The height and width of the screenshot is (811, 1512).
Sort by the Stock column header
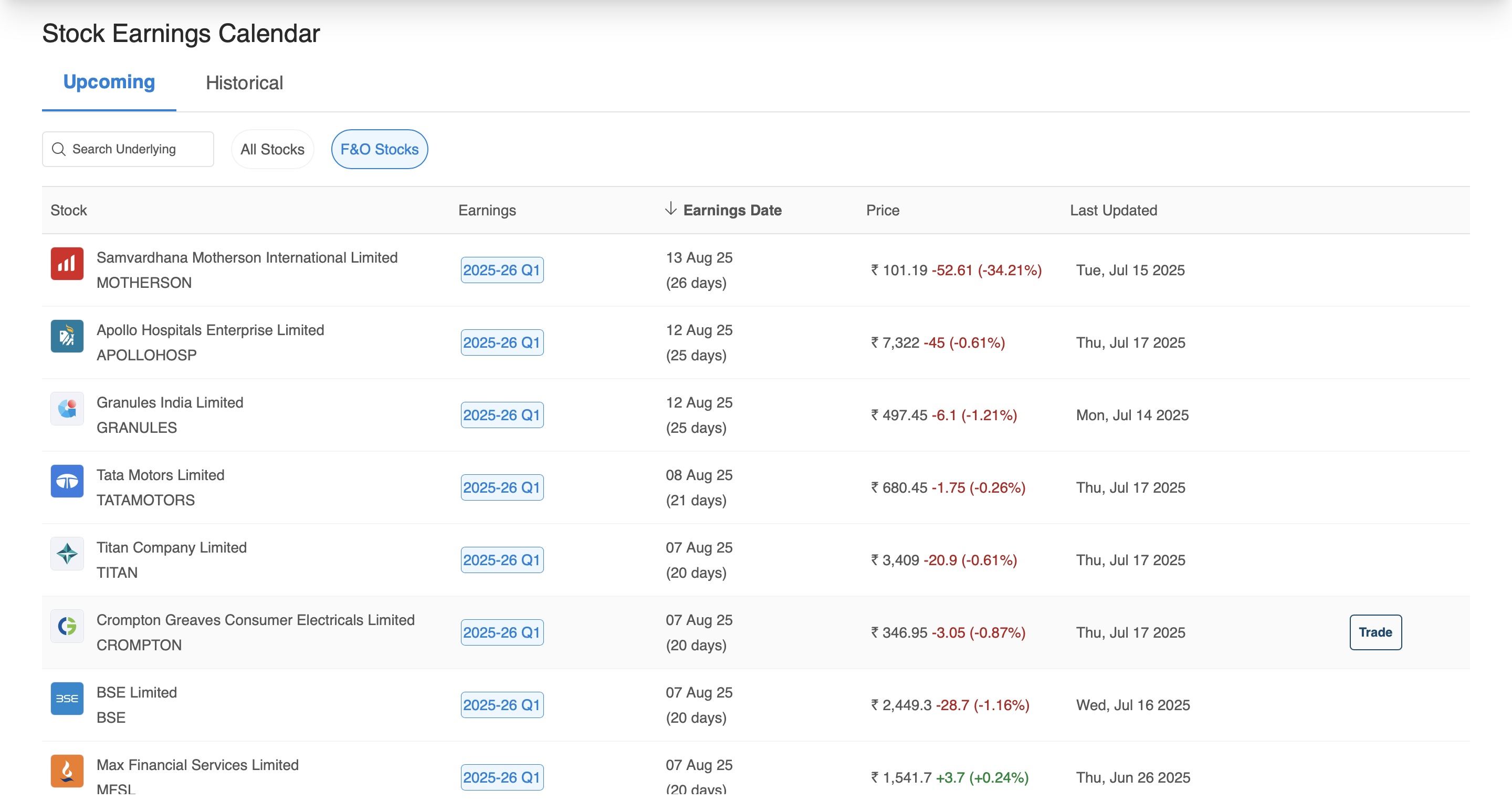point(69,210)
